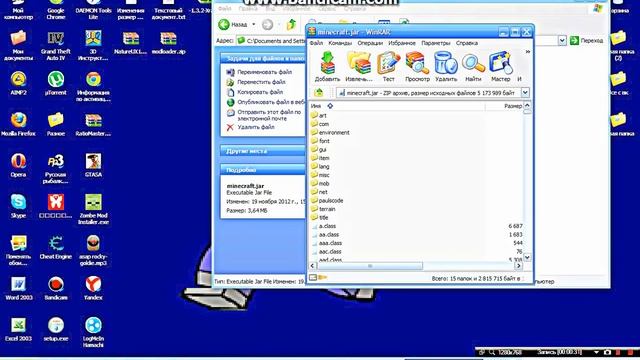Open Просмотр (View) tool in WinRAR

pyautogui.click(x=417, y=67)
